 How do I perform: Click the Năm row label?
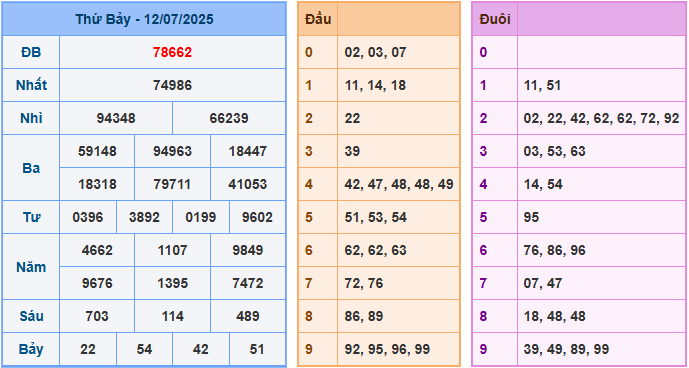(x=31, y=267)
